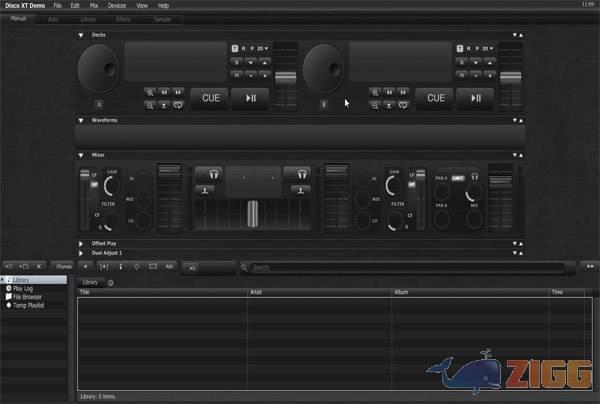Click the right headphone cue icon in mixer
The width and height of the screenshot is (600, 404).
296,173
